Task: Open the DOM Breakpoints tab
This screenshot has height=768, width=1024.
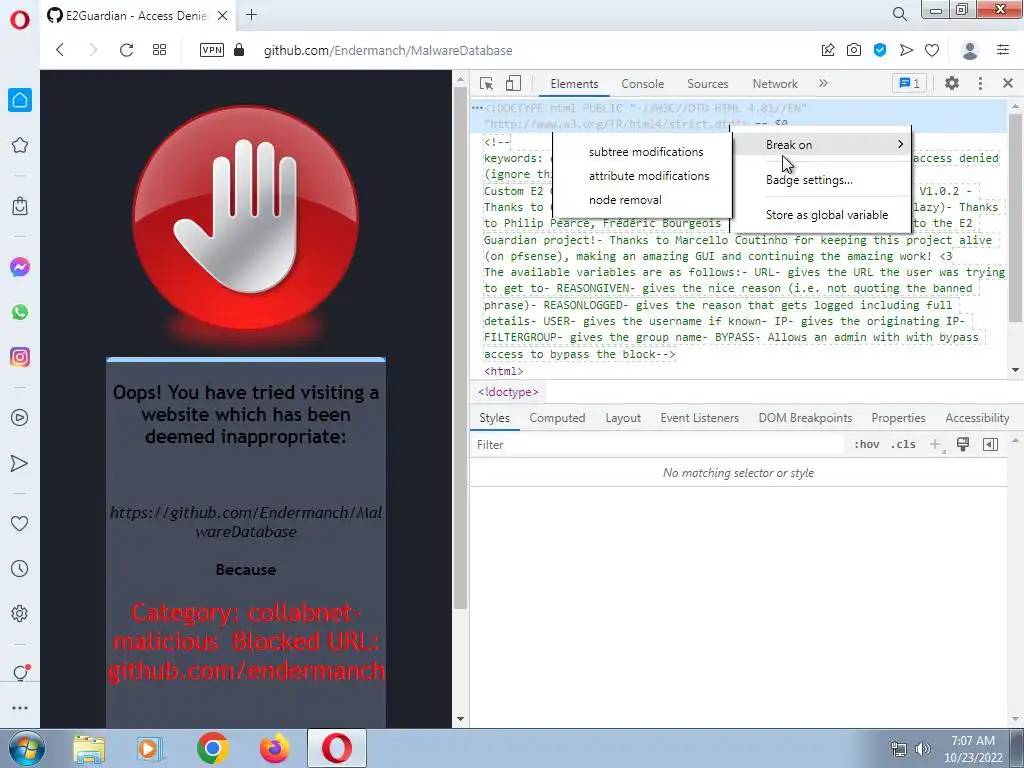Action: click(805, 418)
